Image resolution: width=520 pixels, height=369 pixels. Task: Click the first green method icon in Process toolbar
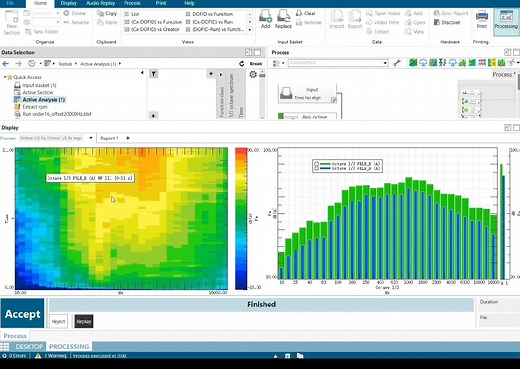tap(413, 62)
